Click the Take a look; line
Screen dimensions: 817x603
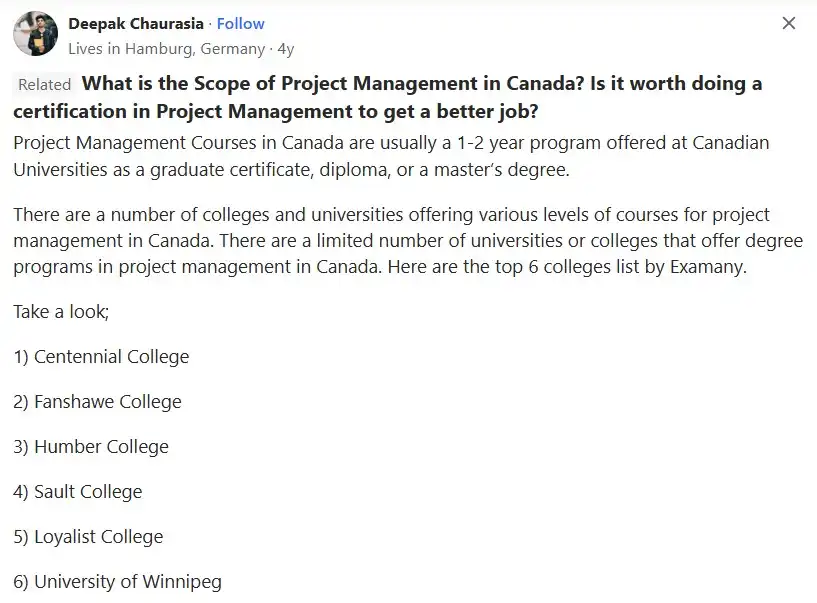61,311
